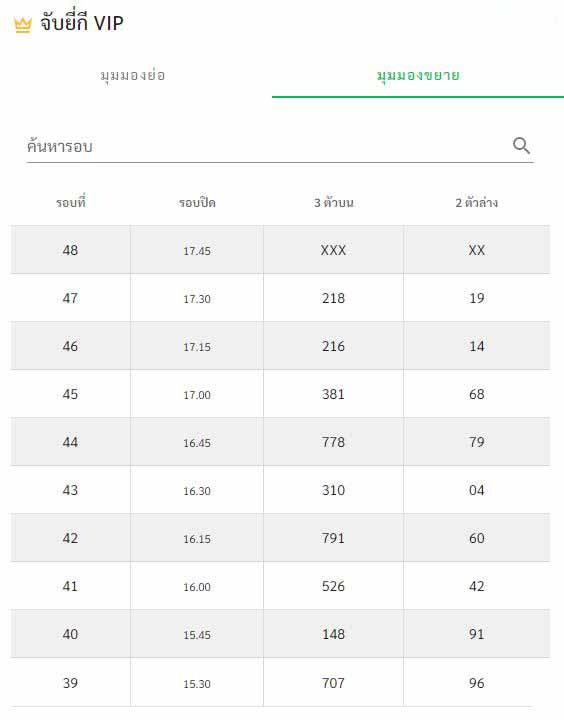This screenshot has height=720, width=564.
Task: Click closing time 17.30 cell
Action: 197,299
